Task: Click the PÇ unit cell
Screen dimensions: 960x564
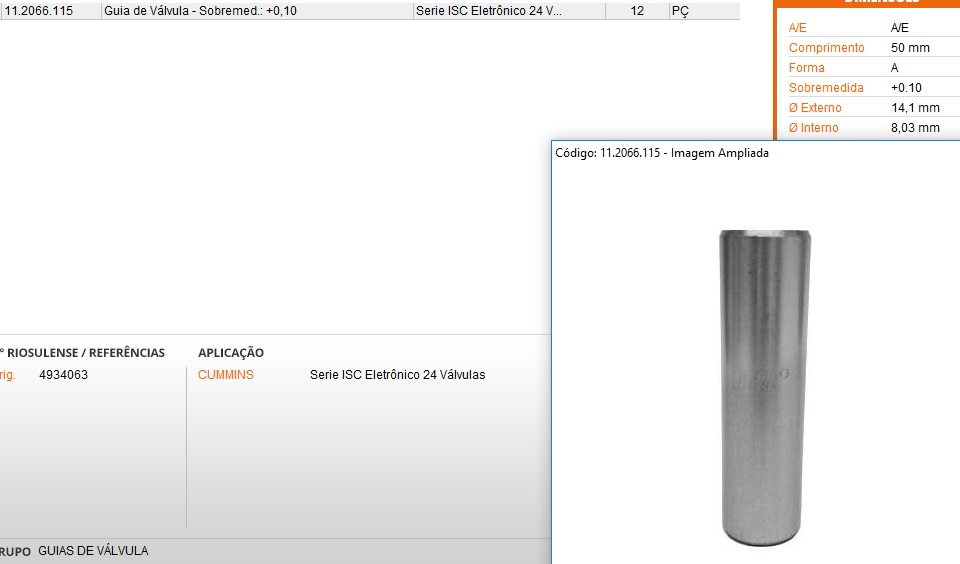Action: tap(680, 11)
